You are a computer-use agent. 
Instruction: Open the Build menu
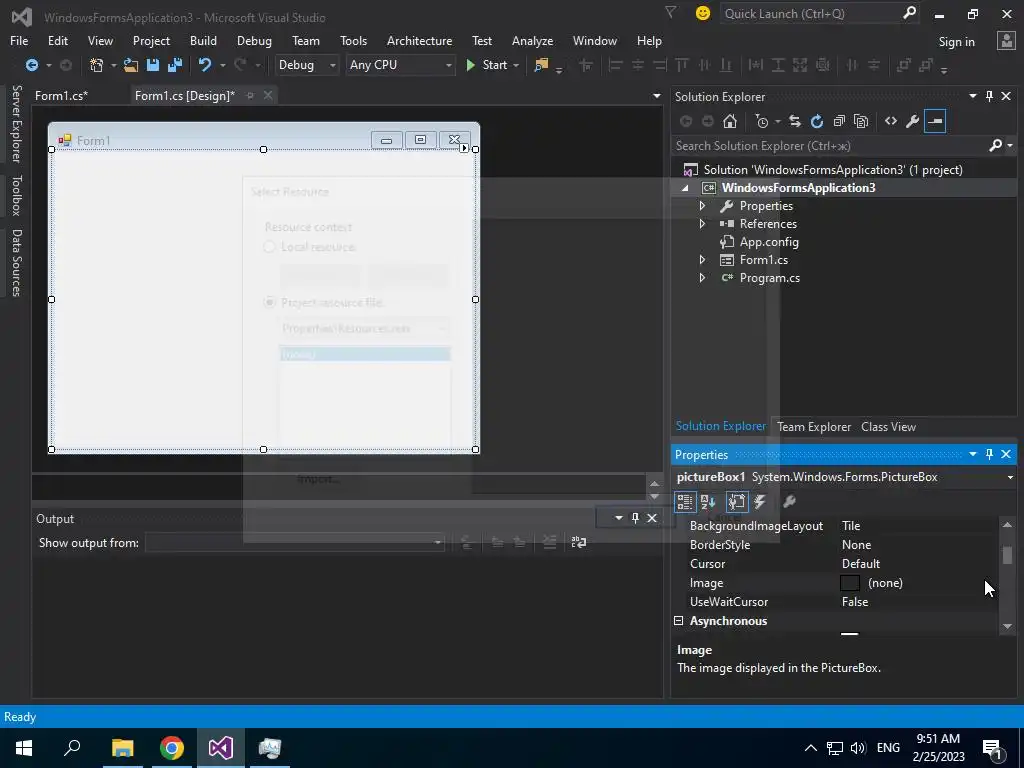pyautogui.click(x=203, y=40)
